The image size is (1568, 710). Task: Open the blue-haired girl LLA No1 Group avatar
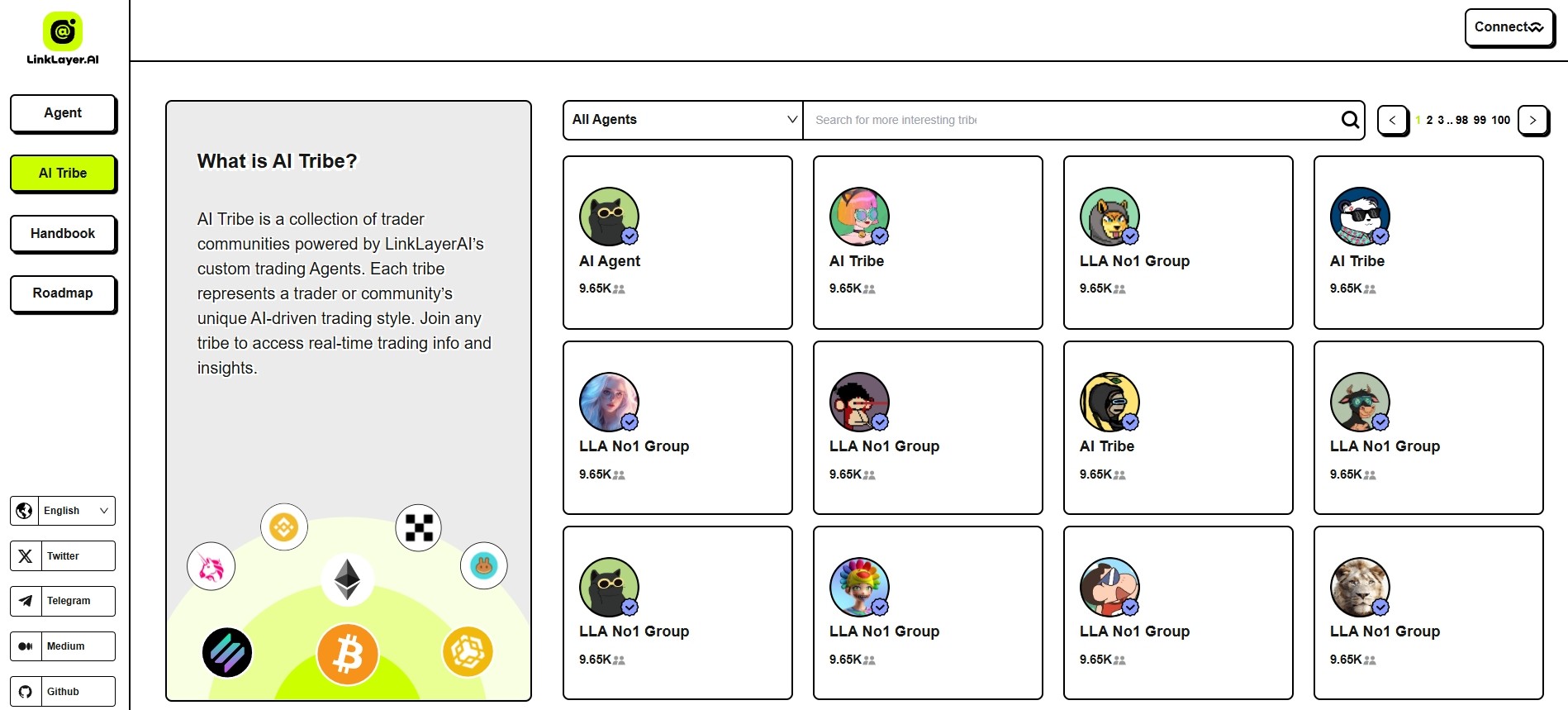pos(609,402)
